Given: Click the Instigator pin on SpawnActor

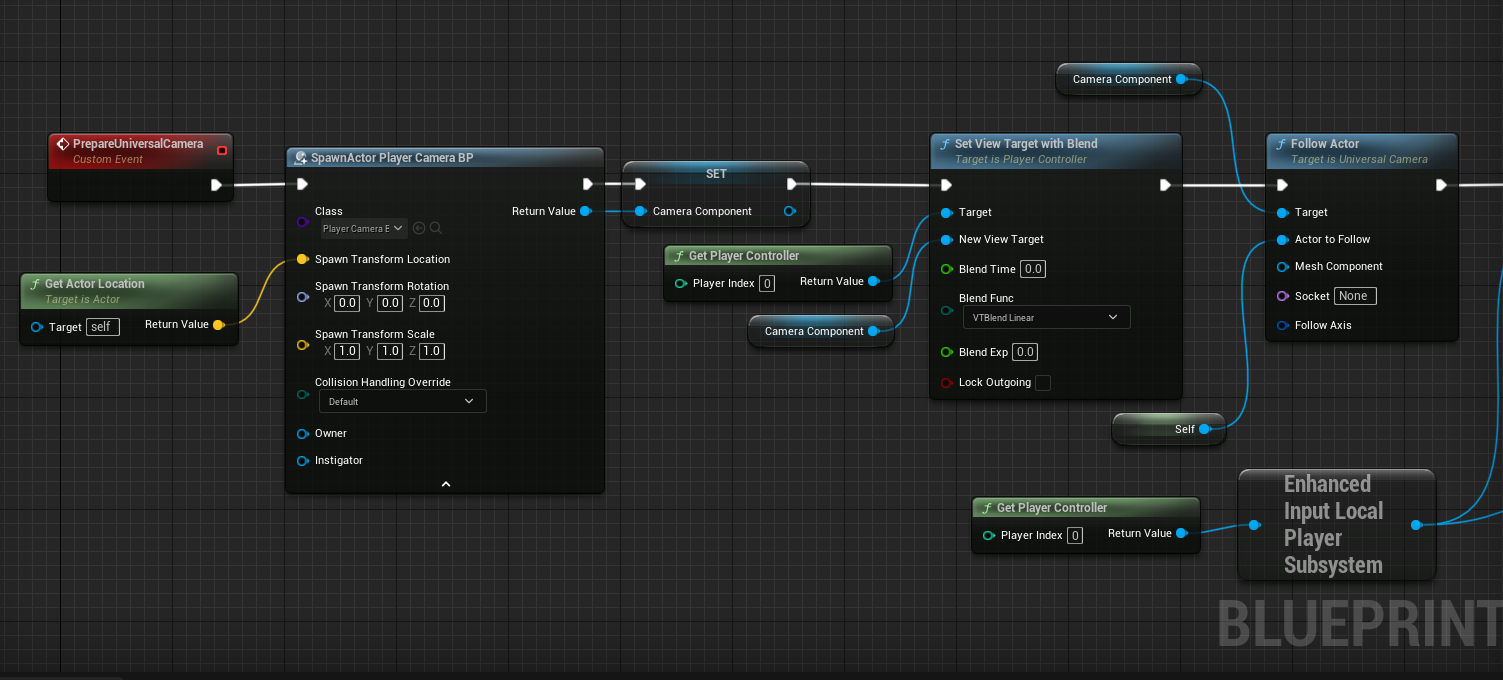Looking at the screenshot, I should 302,460.
